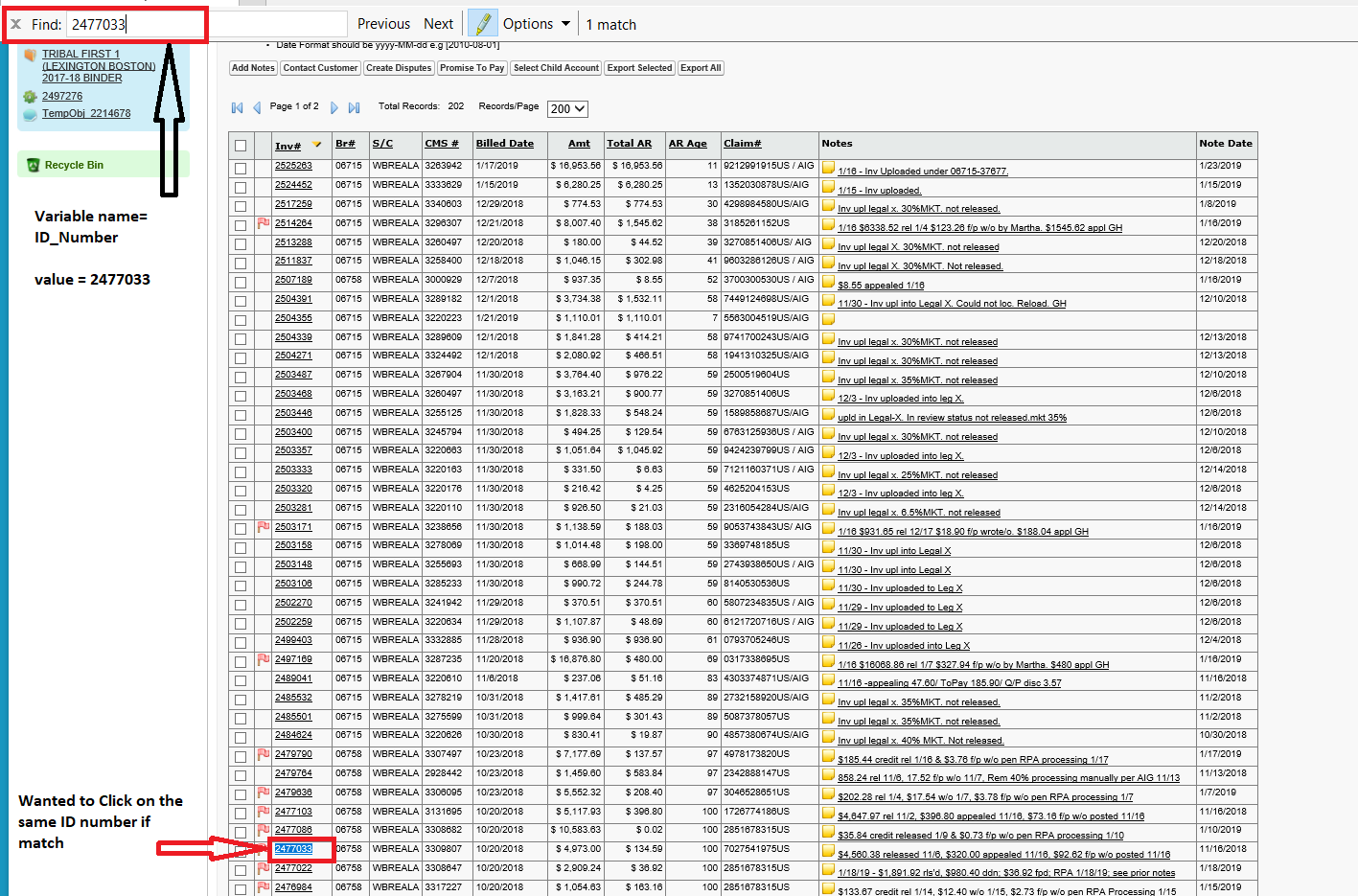Open the note folder icon for invoice 2525263

coord(828,168)
